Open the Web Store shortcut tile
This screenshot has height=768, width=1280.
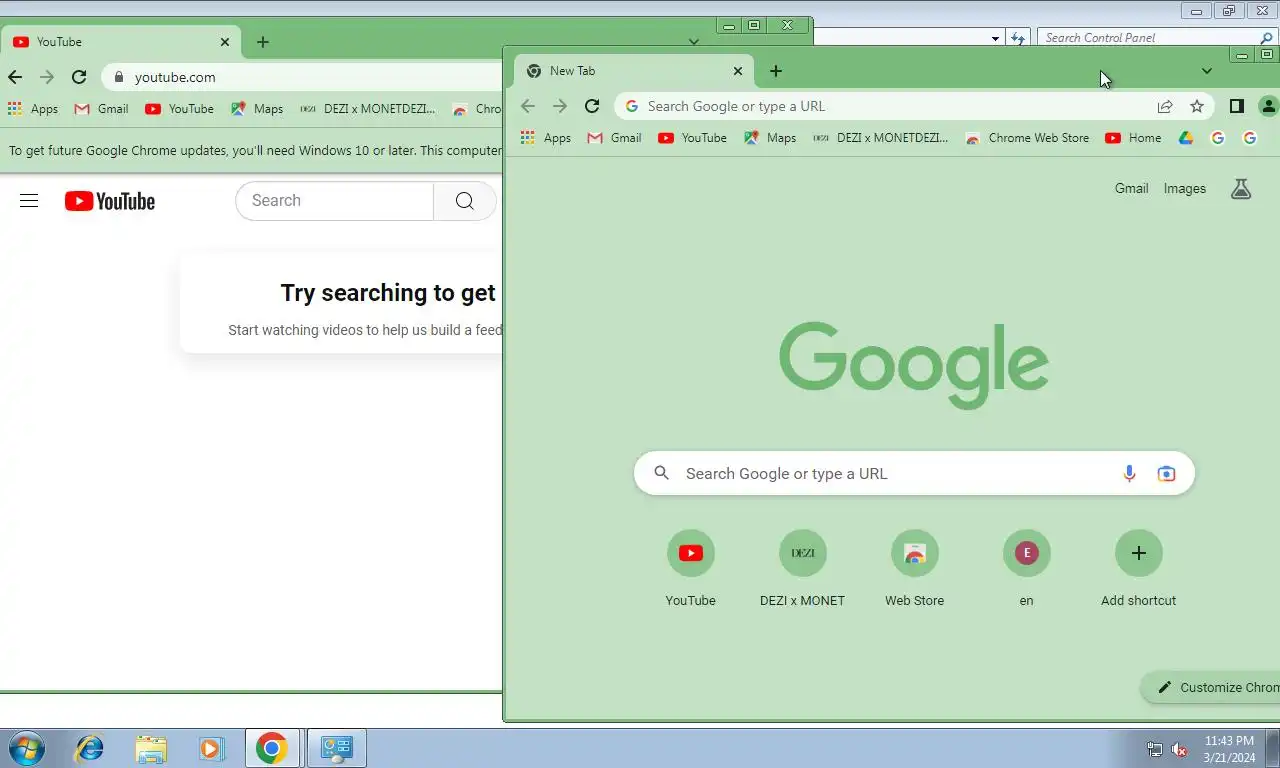coord(915,568)
